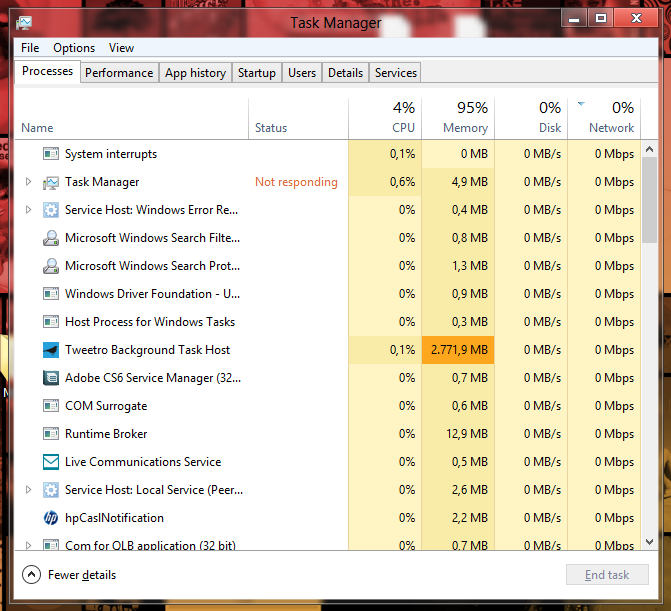This screenshot has height=611, width=671.
Task: Select the Processes tab
Action: click(48, 71)
